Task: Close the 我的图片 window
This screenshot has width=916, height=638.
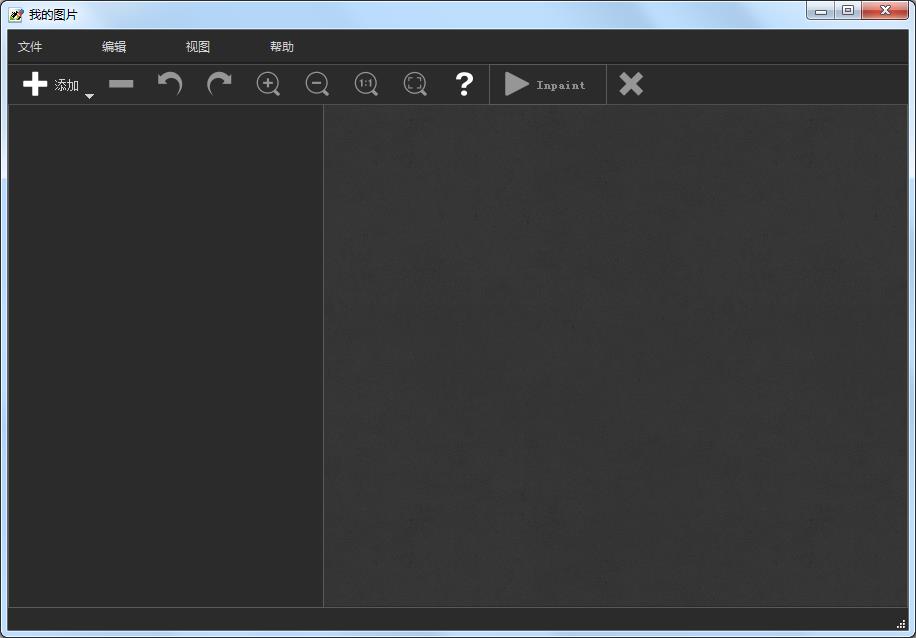Action: click(x=885, y=11)
